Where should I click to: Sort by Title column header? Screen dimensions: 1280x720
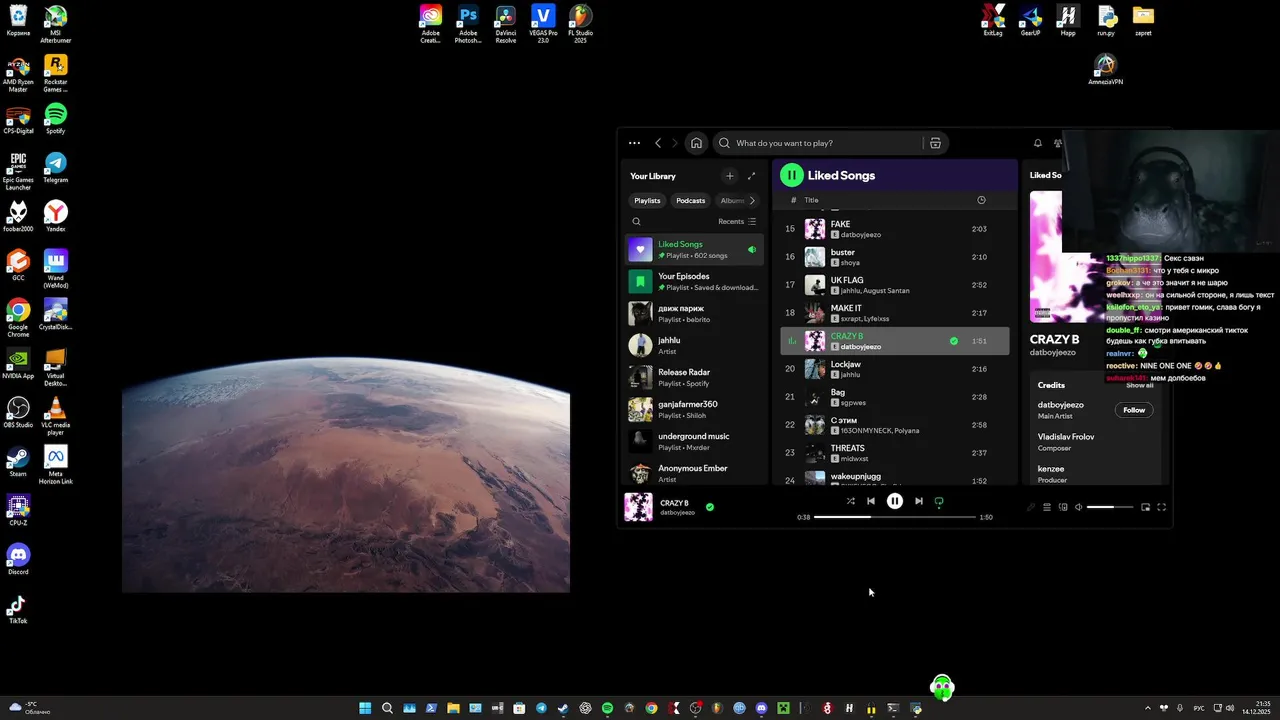coord(811,200)
